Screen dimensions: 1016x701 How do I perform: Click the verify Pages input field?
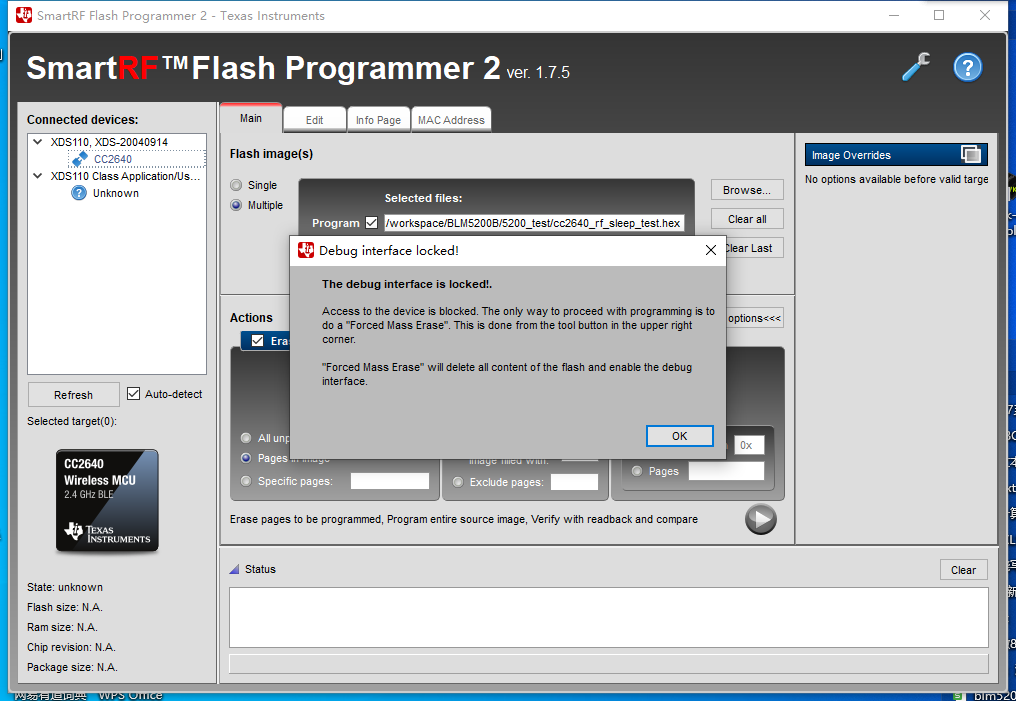[726, 471]
